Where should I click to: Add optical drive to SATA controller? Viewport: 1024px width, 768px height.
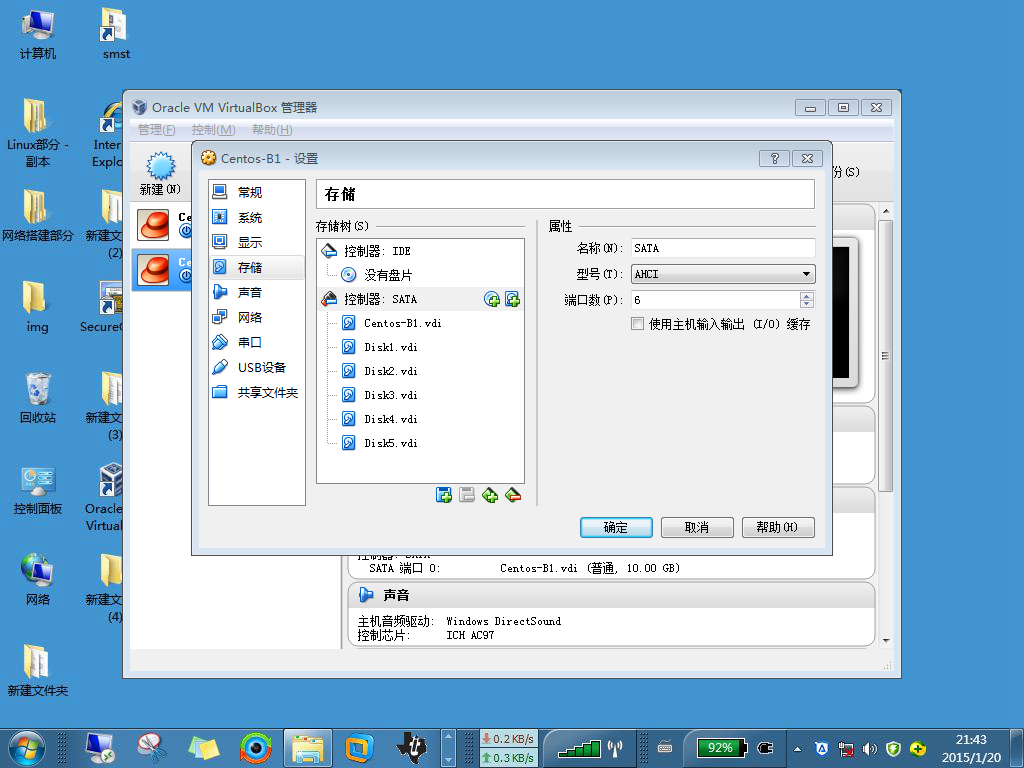[x=492, y=299]
